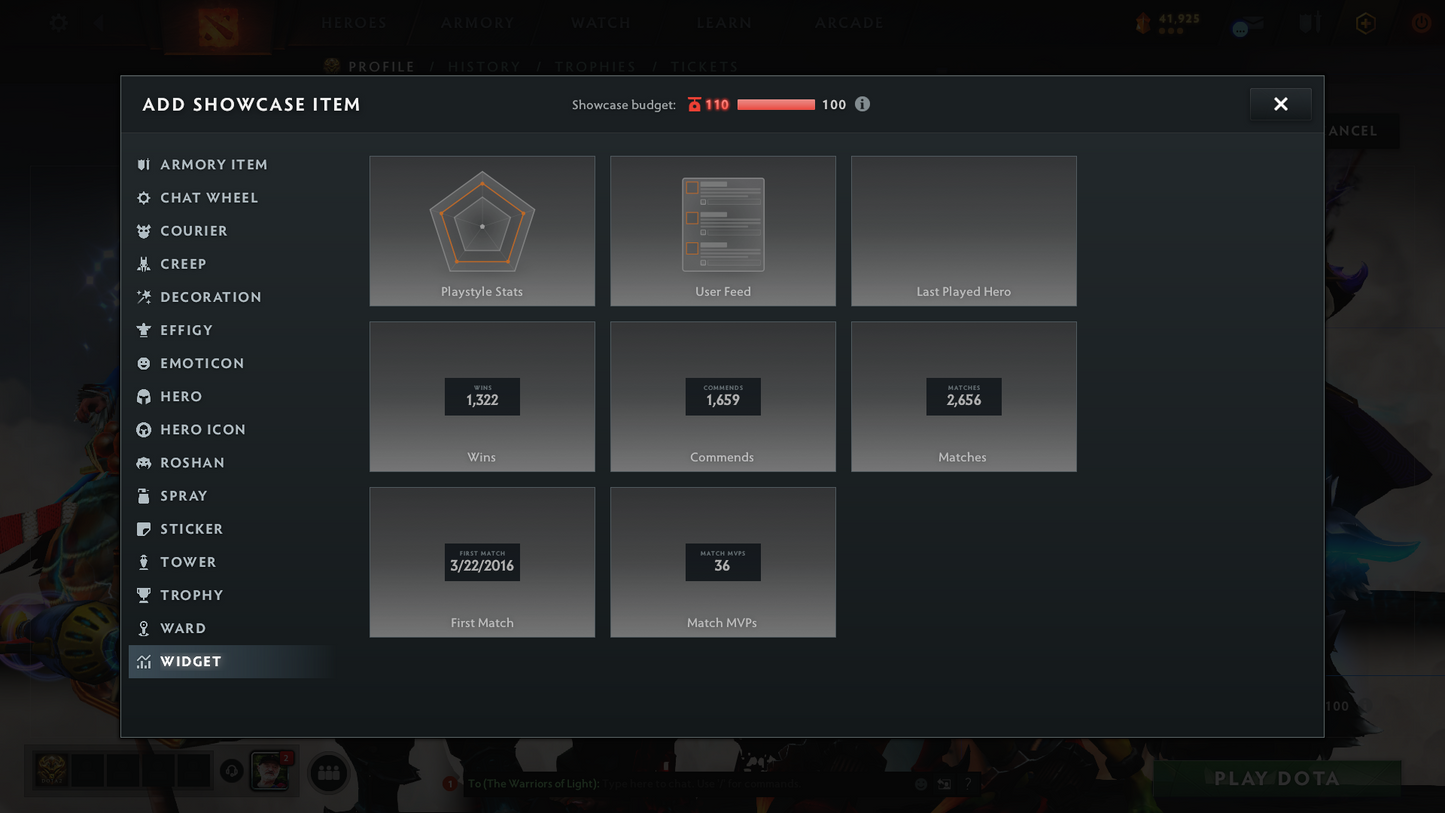This screenshot has width=1445, height=813.
Task: Open the Learn tab in top navigation
Action: click(x=724, y=23)
